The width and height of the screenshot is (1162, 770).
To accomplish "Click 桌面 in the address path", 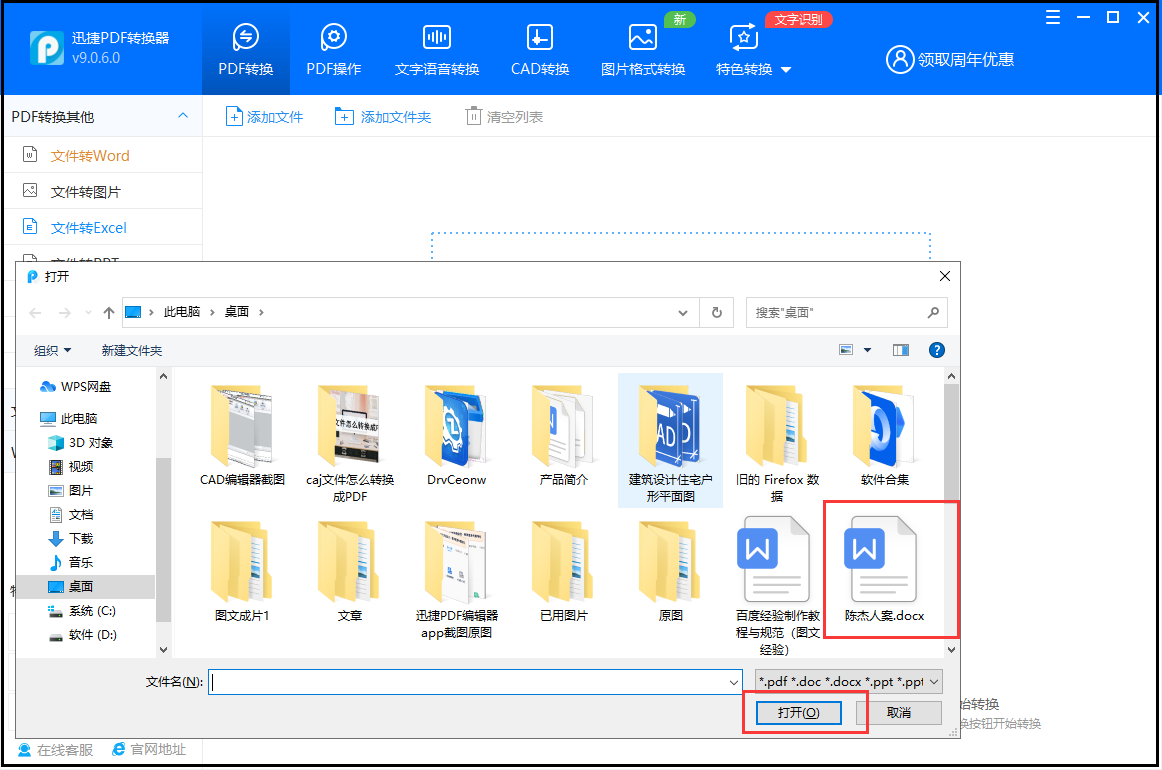I will coord(236,312).
